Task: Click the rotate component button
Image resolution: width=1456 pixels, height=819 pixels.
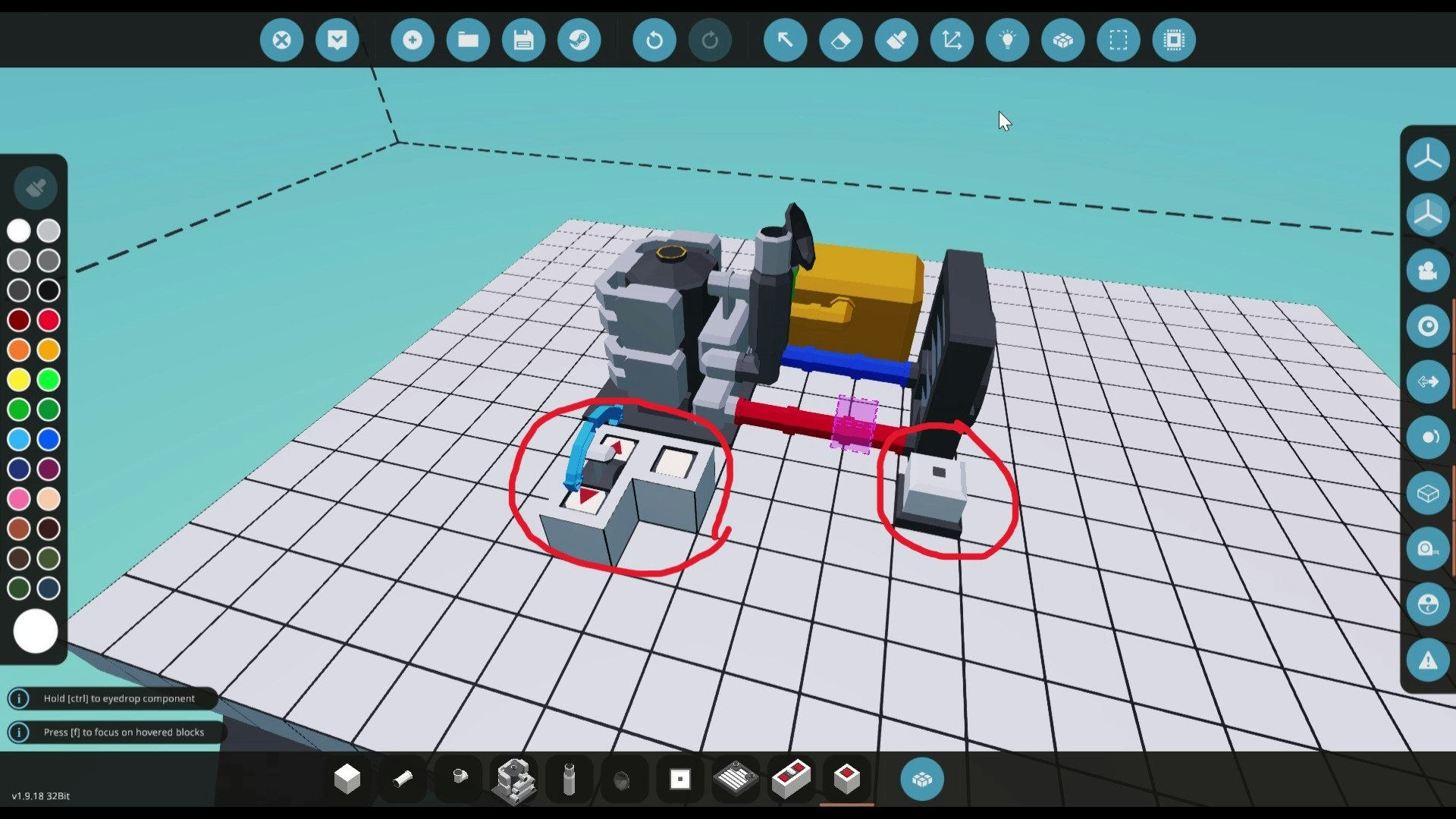Action: coord(1428,438)
